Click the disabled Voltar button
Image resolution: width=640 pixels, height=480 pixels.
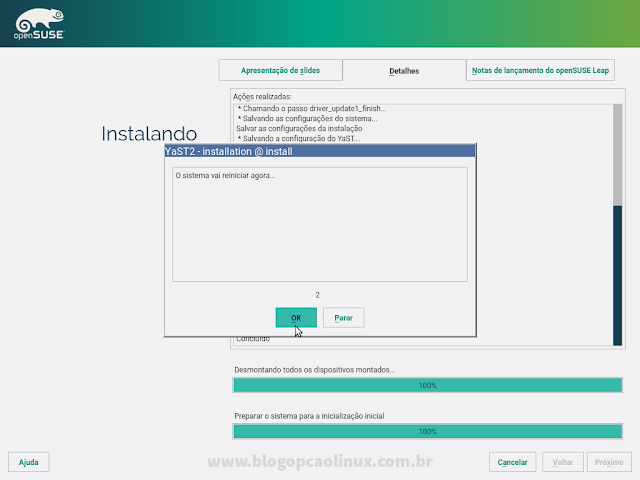click(x=562, y=462)
